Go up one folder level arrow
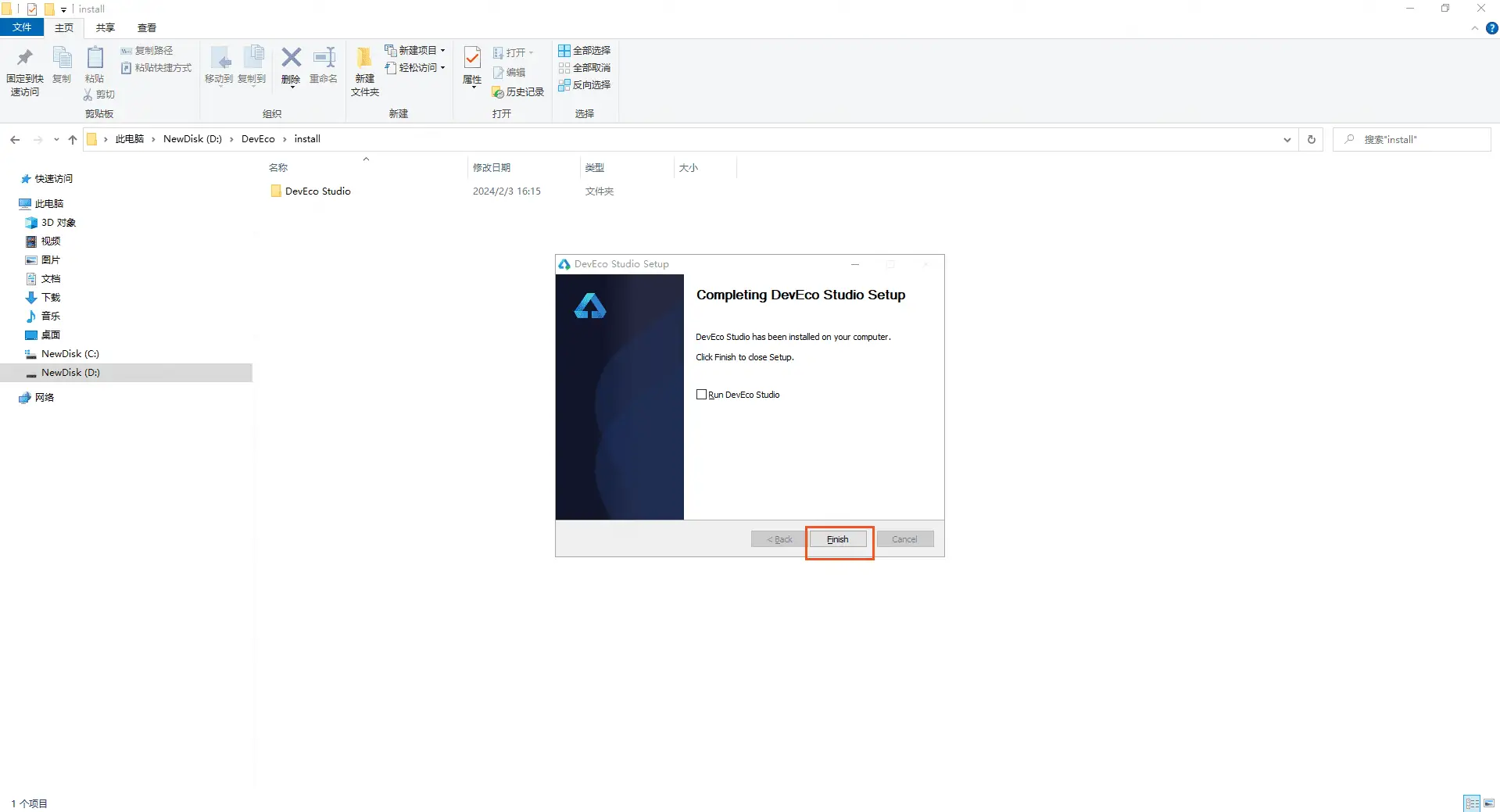The width and height of the screenshot is (1500, 812). coord(73,139)
